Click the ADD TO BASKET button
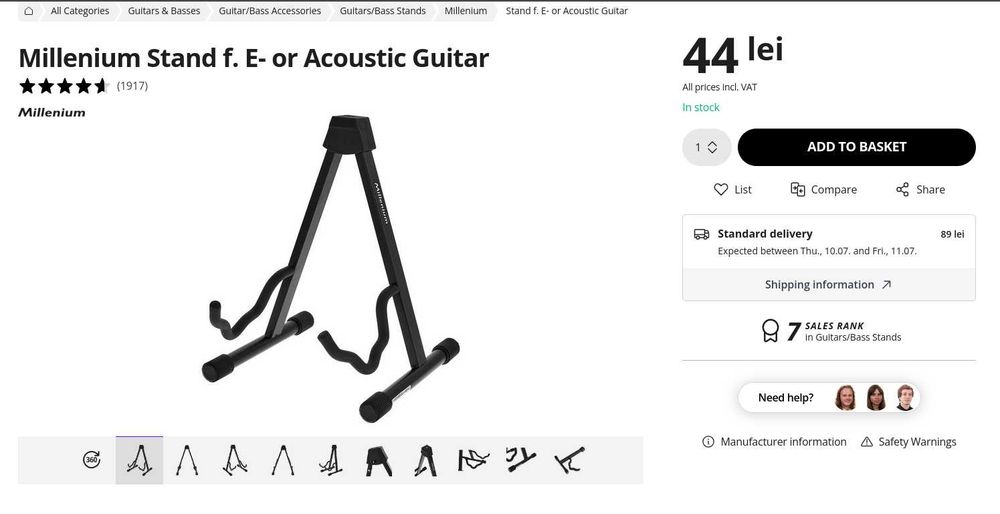Viewport: 1000px width, 514px height. [856, 147]
